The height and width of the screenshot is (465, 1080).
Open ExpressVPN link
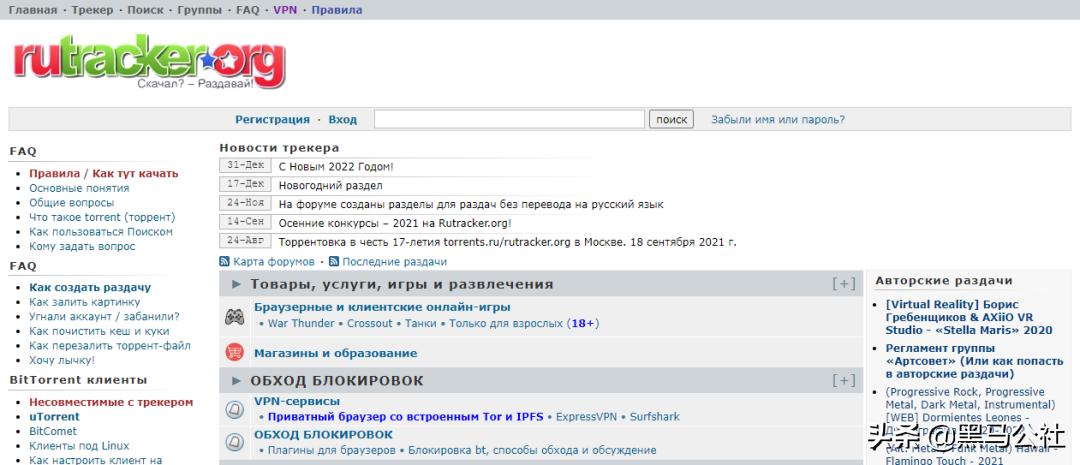pos(585,417)
